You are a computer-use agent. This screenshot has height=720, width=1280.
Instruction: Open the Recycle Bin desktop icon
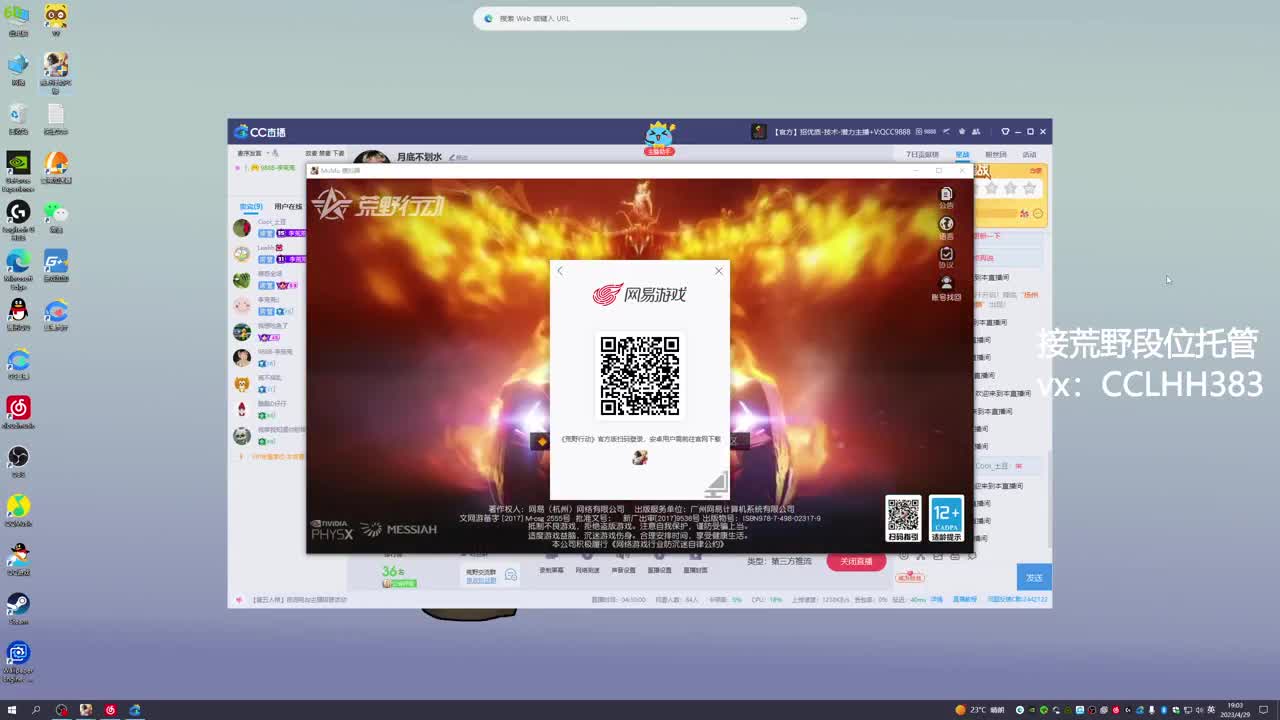point(18,118)
